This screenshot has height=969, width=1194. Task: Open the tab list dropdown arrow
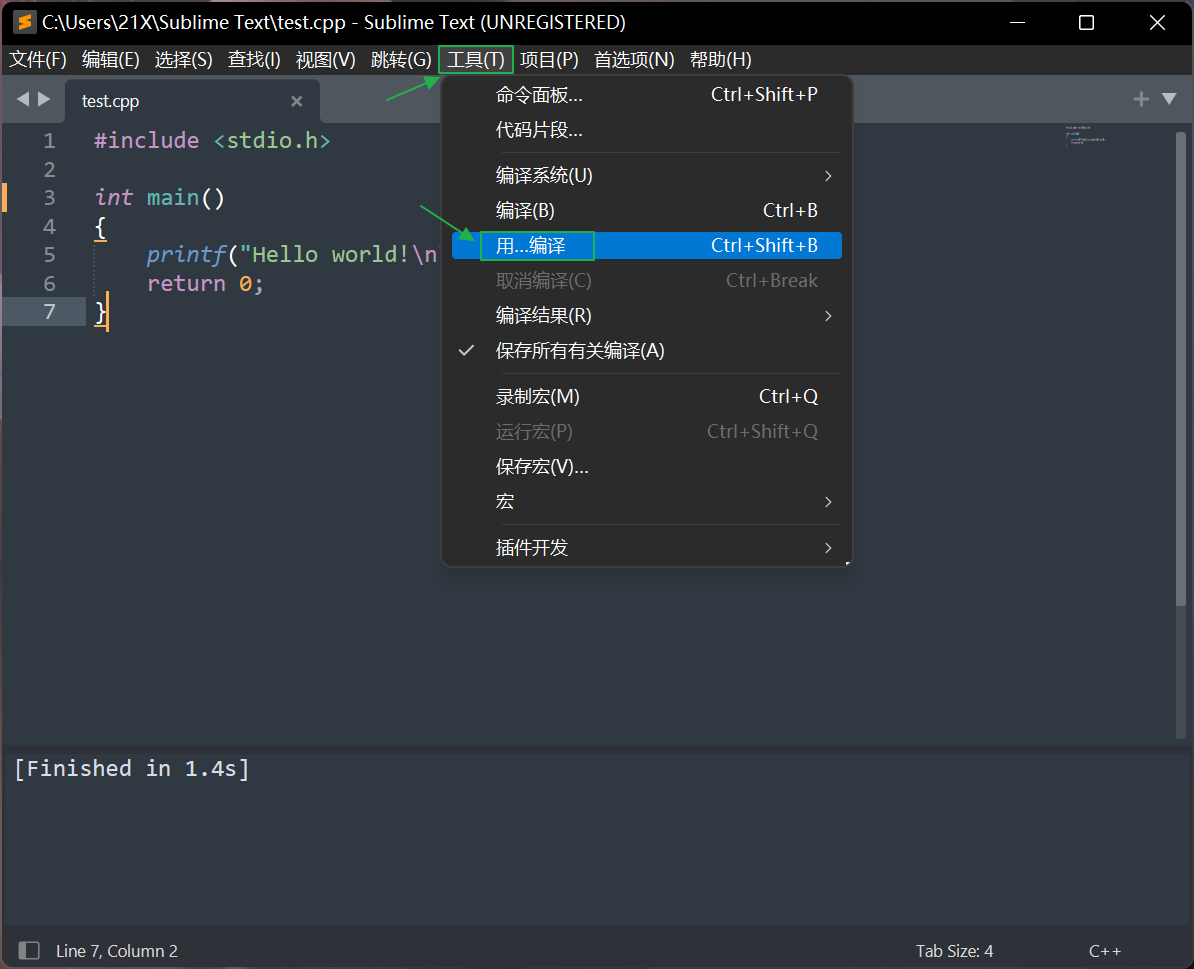1169,99
